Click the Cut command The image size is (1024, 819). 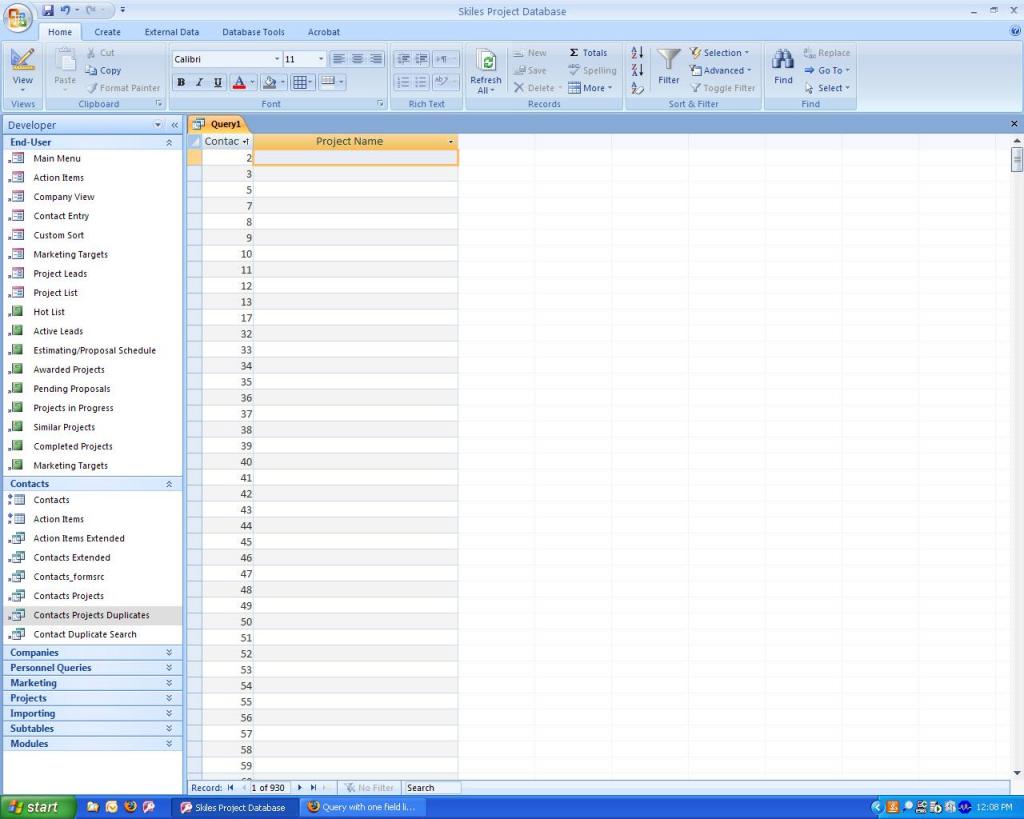coord(101,53)
